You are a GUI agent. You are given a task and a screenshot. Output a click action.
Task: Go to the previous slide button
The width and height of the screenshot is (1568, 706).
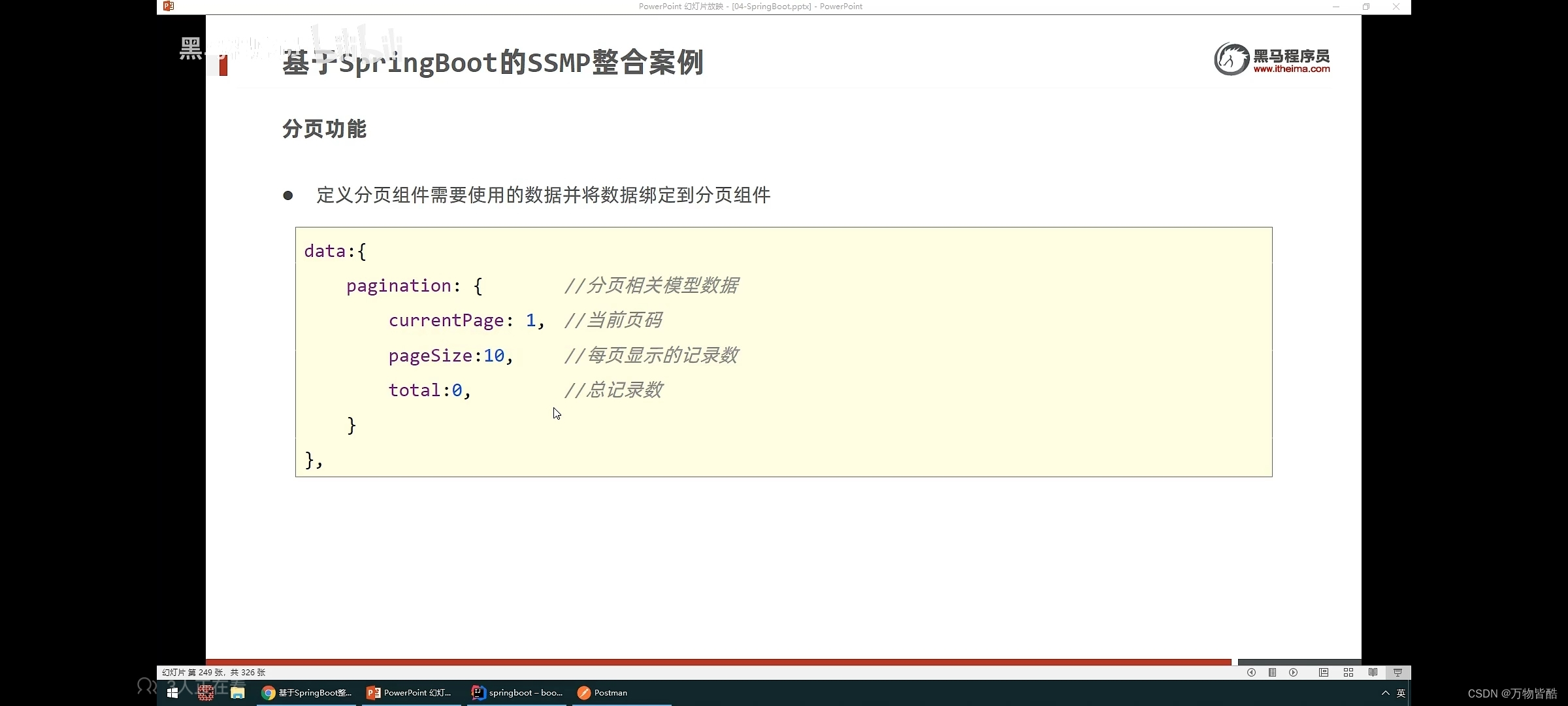point(1251,672)
